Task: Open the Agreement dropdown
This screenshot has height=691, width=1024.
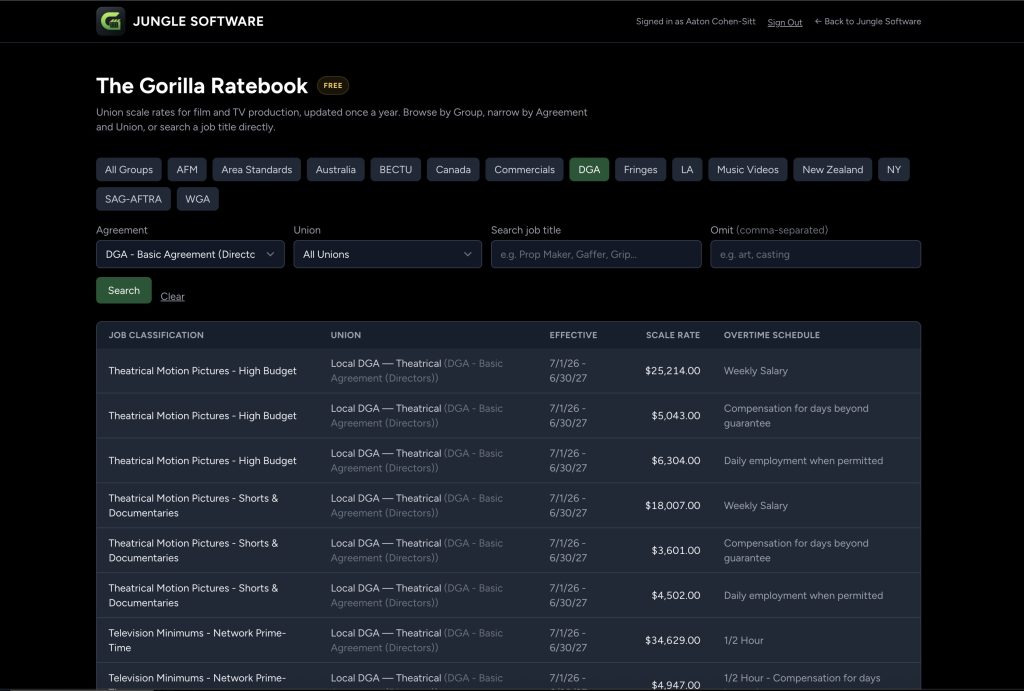Action: (x=190, y=254)
